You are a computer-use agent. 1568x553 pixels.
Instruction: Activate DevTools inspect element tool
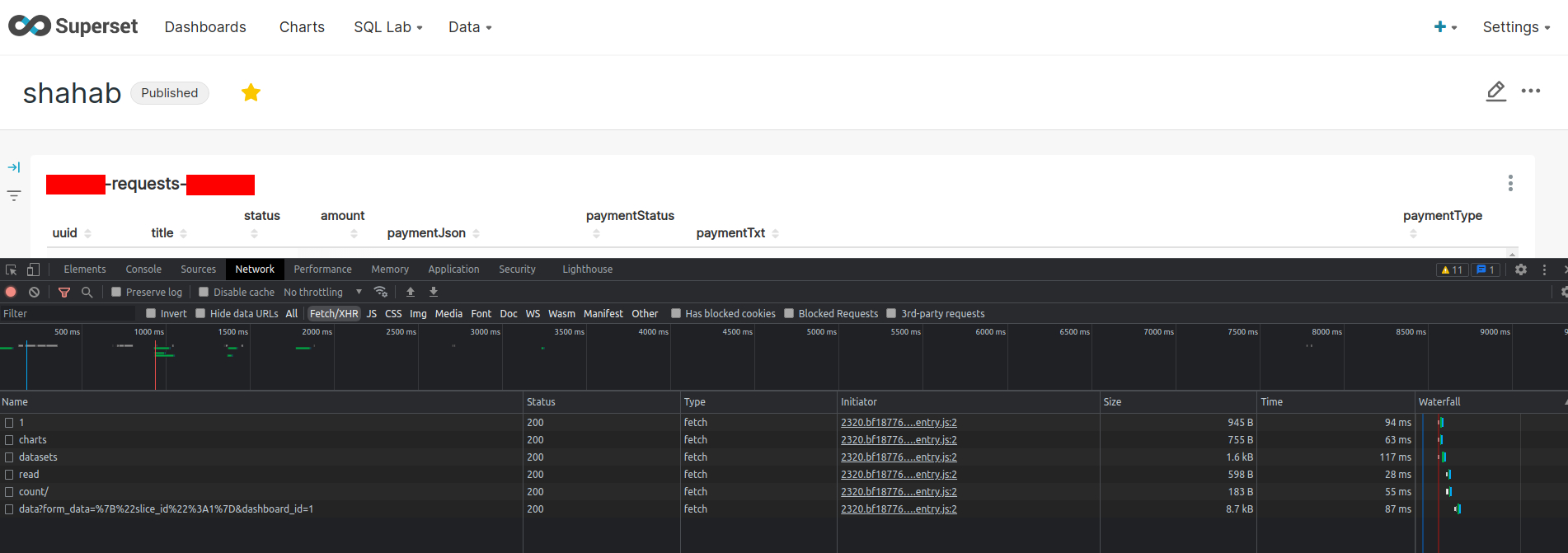(x=12, y=269)
